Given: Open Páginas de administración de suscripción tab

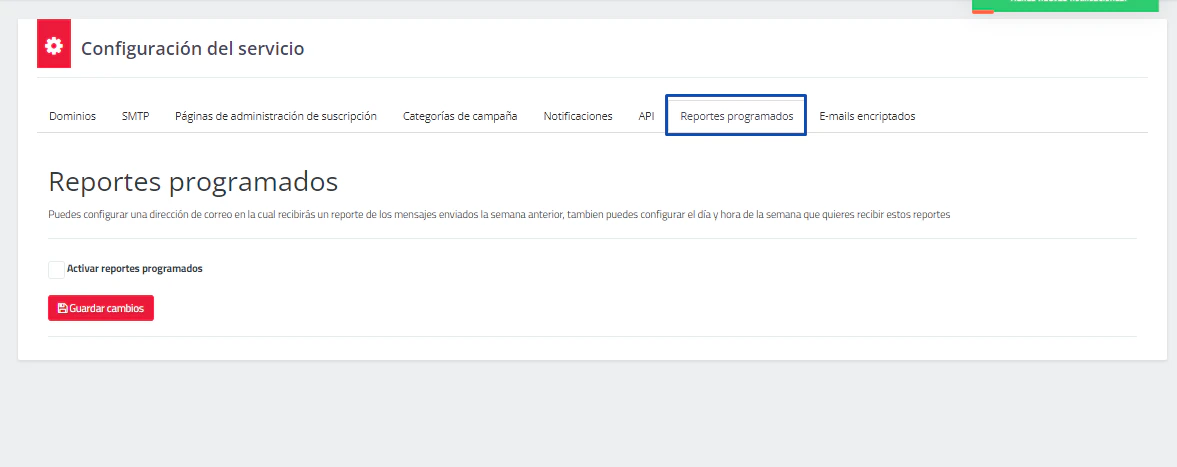Looking at the screenshot, I should 275,116.
